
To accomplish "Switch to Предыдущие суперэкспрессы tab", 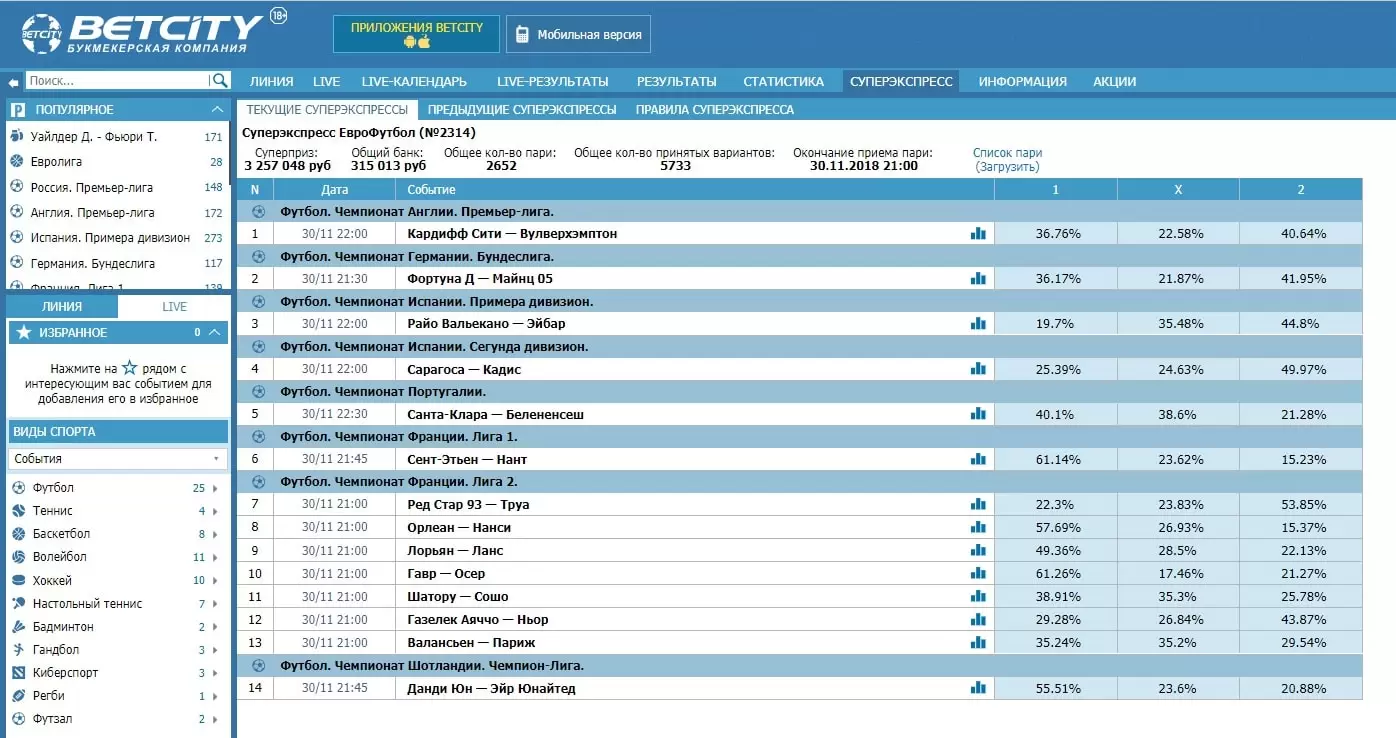I will [x=522, y=110].
